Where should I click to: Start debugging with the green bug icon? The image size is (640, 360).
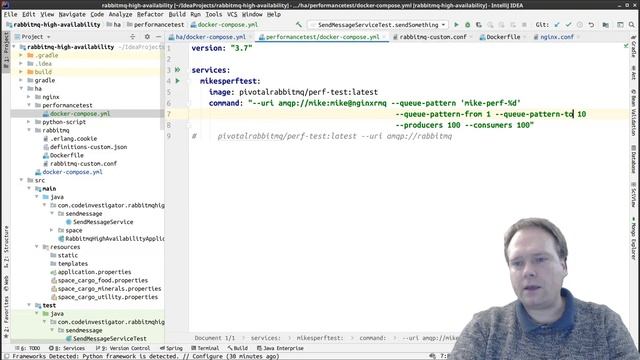click(467, 24)
